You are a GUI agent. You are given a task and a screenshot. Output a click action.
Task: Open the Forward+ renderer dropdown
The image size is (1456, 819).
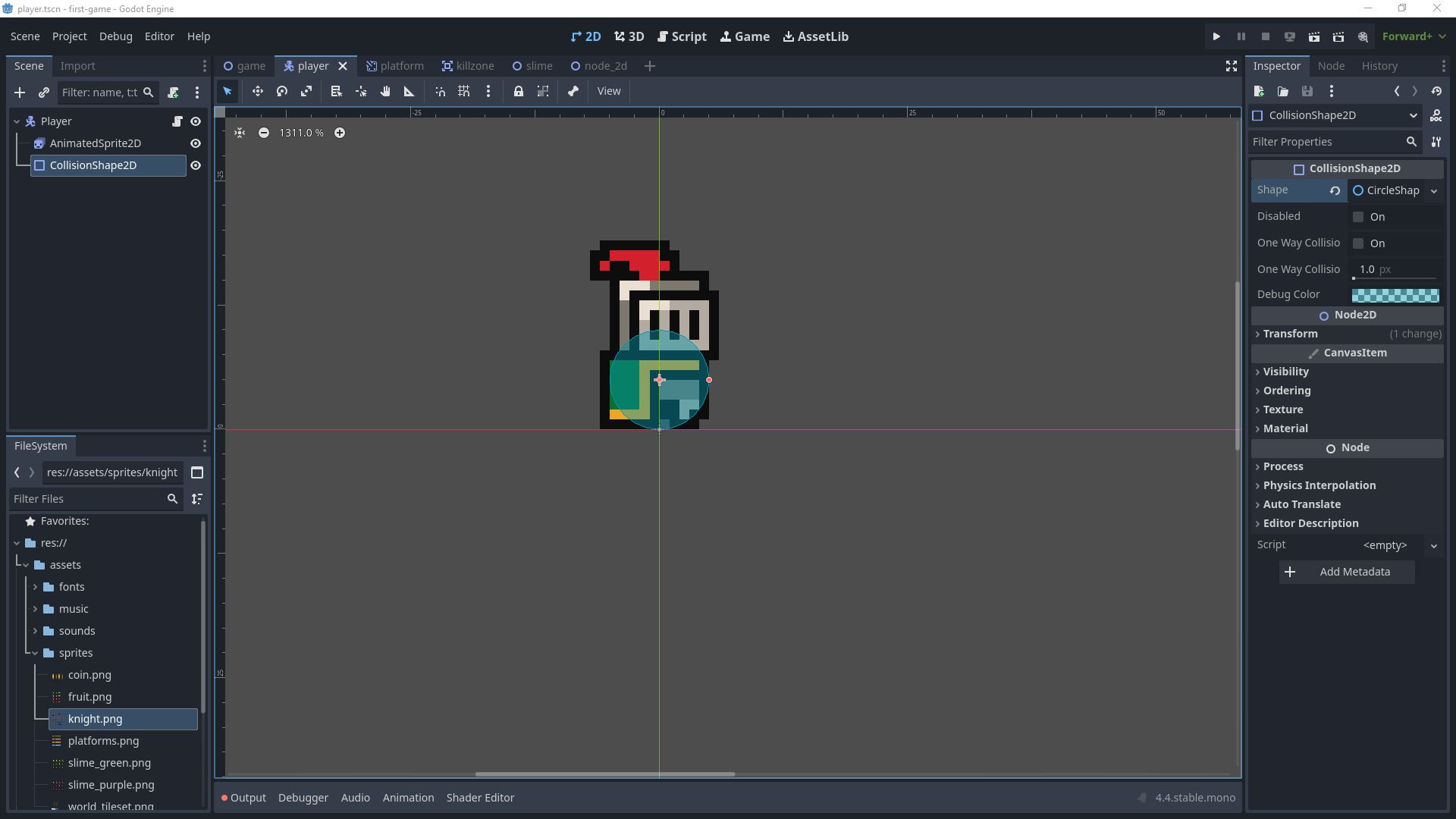(1414, 36)
